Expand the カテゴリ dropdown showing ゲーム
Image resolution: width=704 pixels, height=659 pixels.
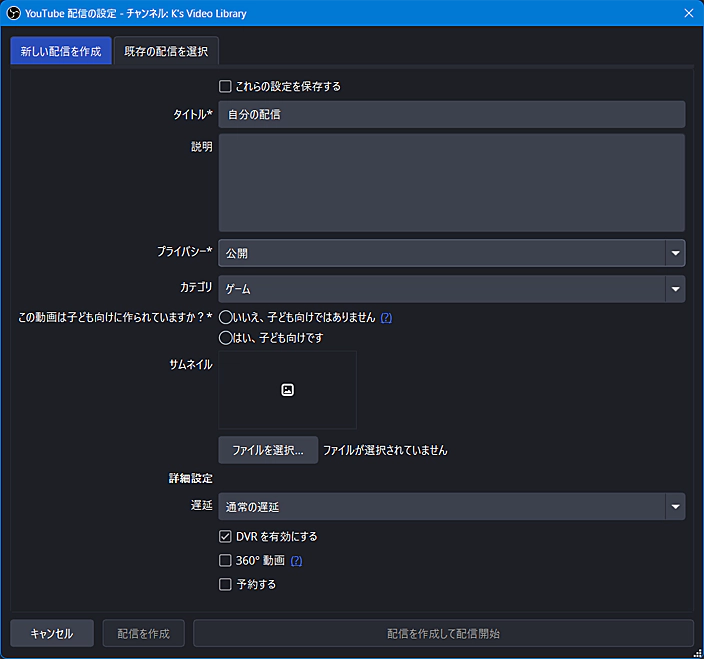tap(452, 289)
